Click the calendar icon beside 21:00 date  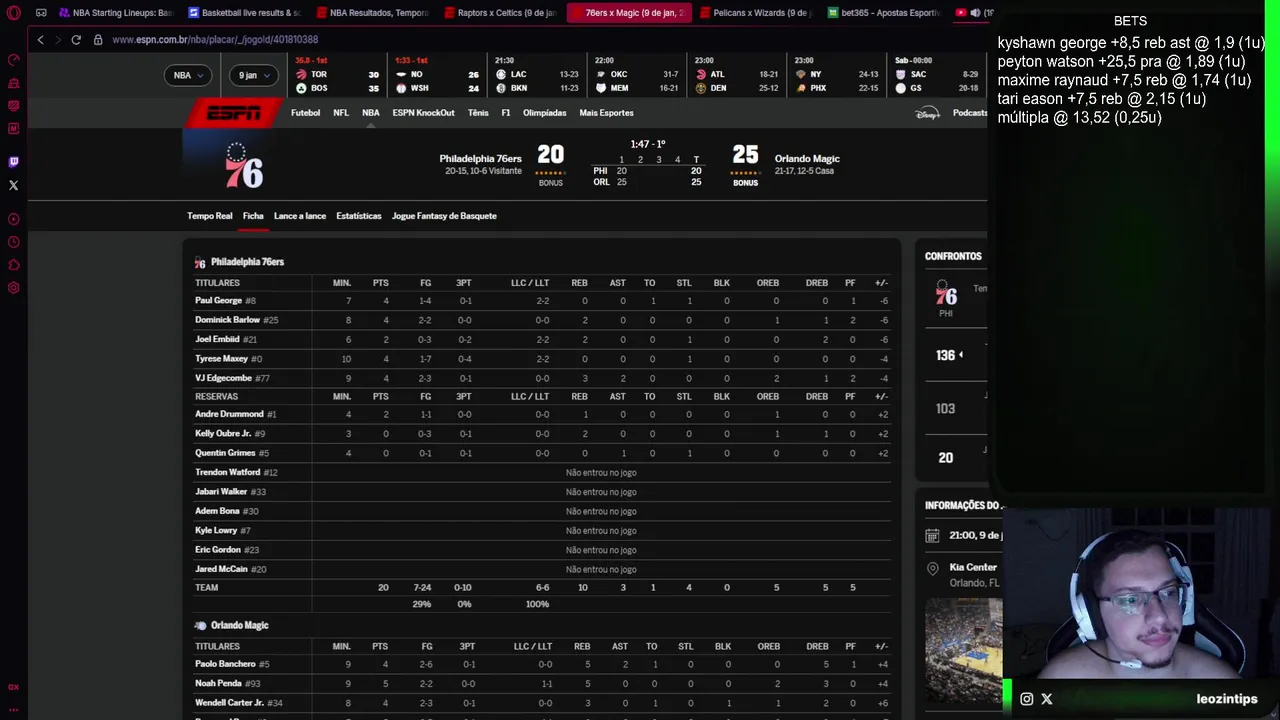pos(932,535)
